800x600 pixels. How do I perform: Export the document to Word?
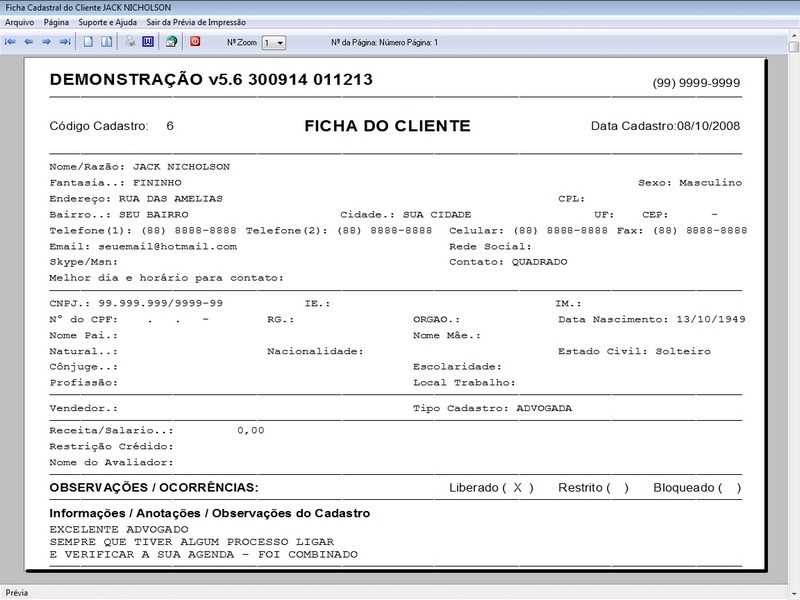[148, 42]
